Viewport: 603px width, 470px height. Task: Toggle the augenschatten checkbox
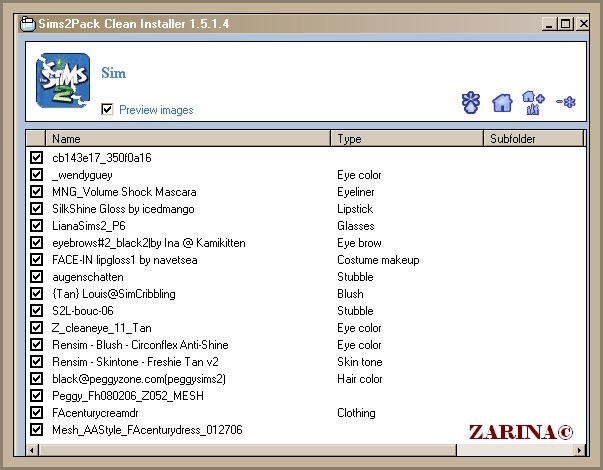click(37, 277)
